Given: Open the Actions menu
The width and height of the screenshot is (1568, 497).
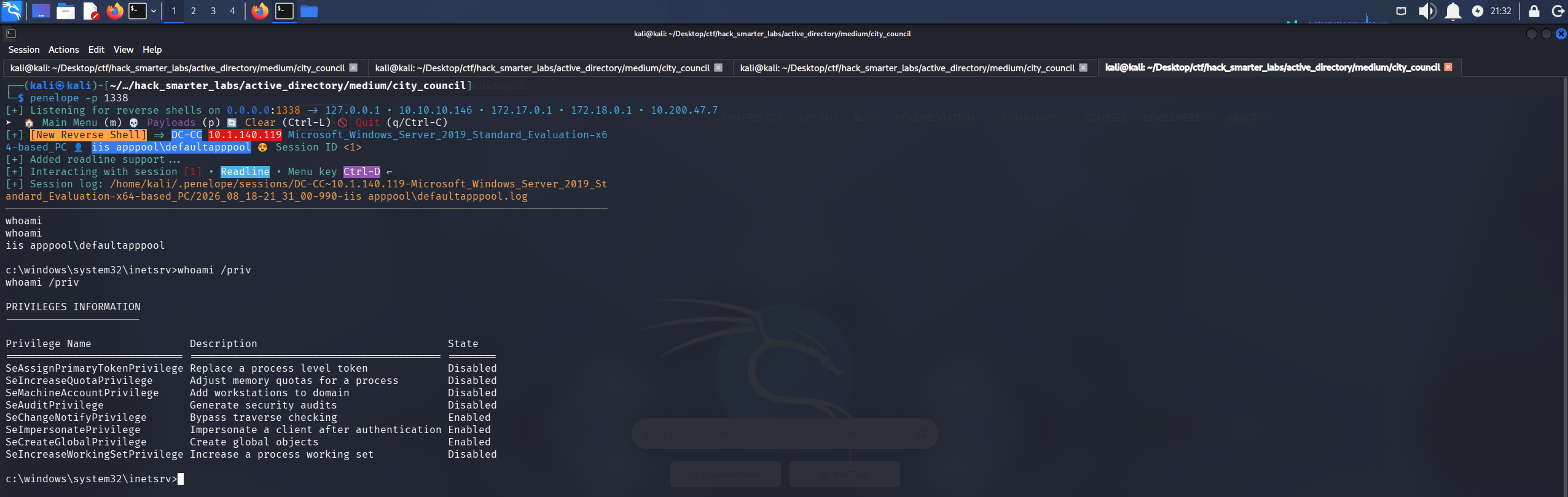Looking at the screenshot, I should 64,50.
